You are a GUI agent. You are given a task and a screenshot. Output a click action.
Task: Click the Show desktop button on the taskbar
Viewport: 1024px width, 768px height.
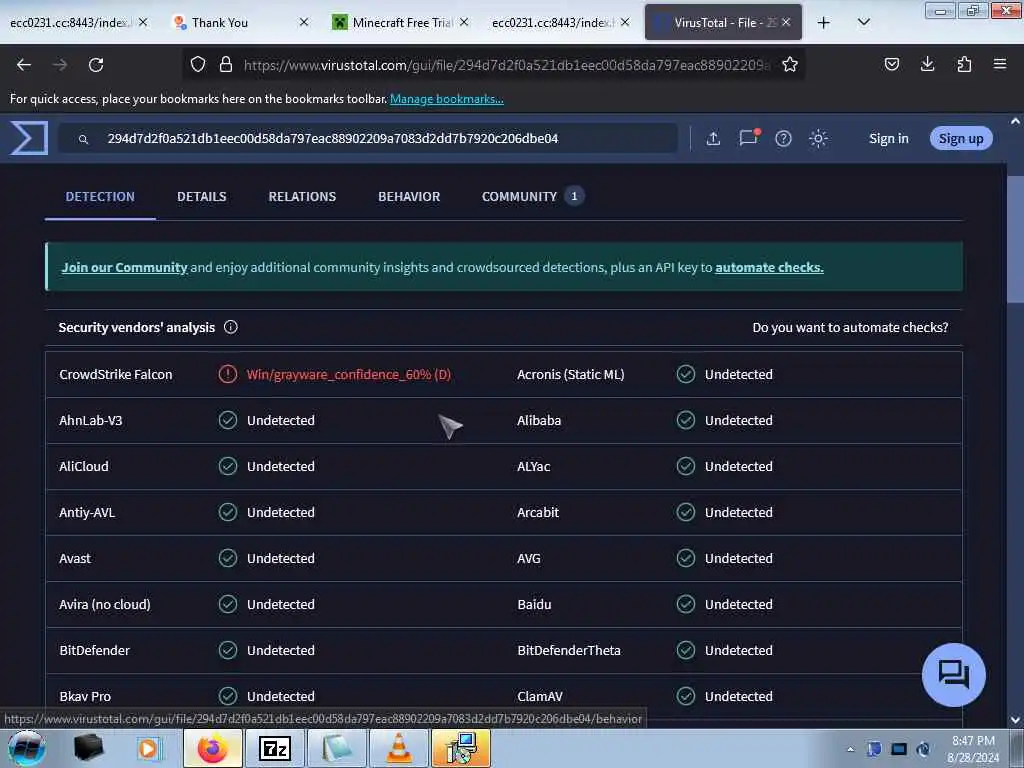[x=1017, y=748]
